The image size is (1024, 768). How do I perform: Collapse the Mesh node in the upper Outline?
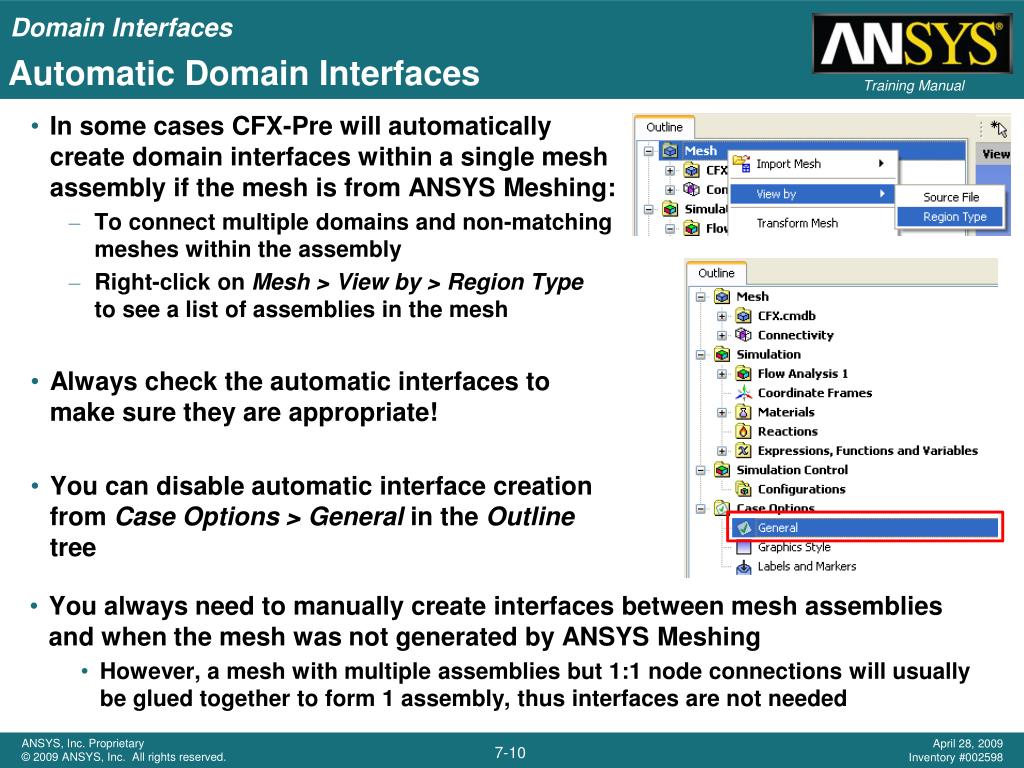pos(648,152)
